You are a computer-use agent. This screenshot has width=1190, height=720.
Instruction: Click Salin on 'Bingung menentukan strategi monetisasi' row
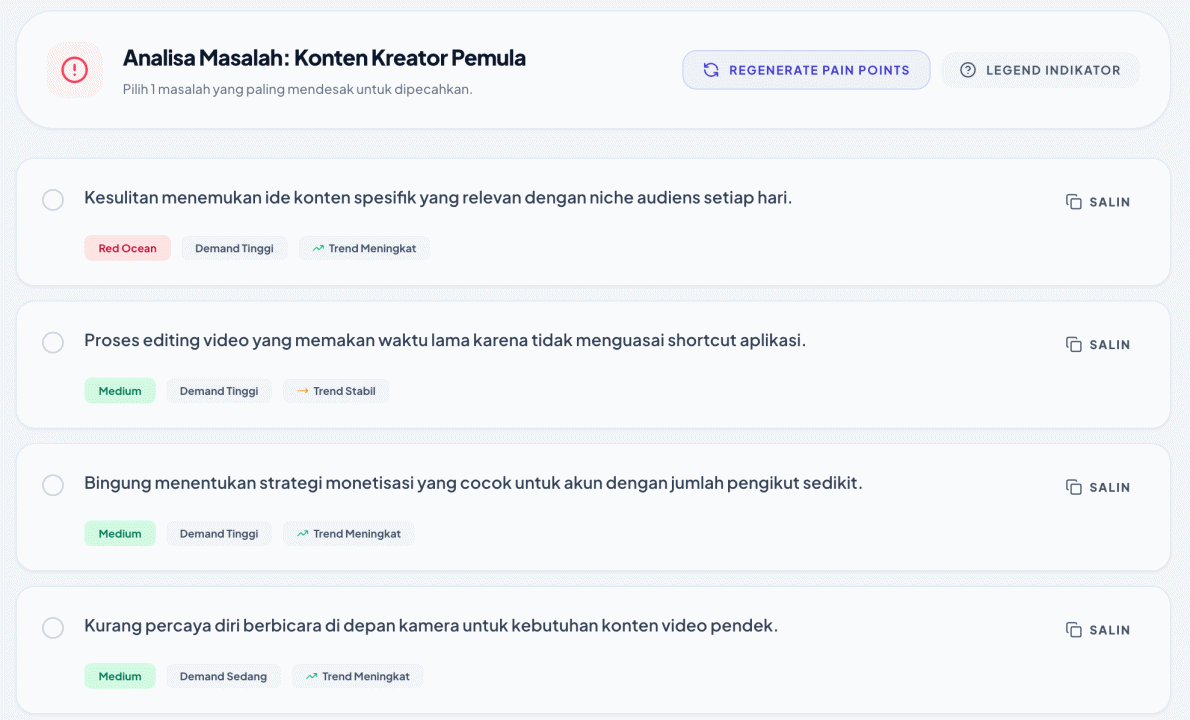[1098, 487]
